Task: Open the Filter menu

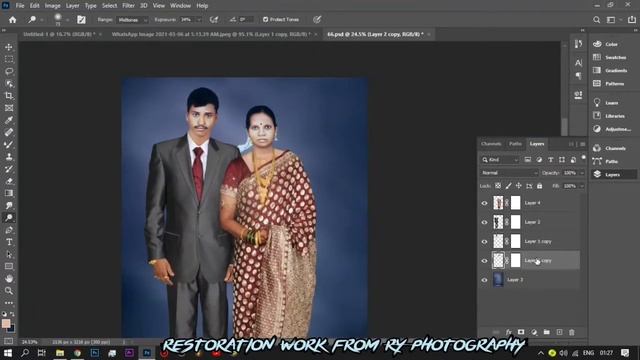Action: click(128, 6)
